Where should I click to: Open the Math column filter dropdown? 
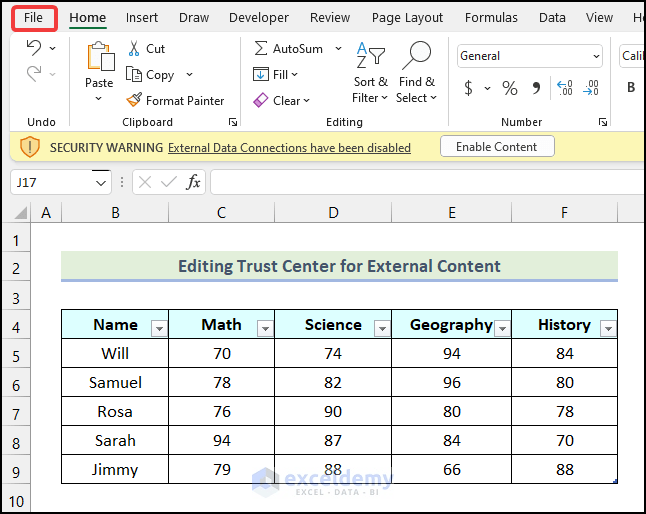[265, 328]
